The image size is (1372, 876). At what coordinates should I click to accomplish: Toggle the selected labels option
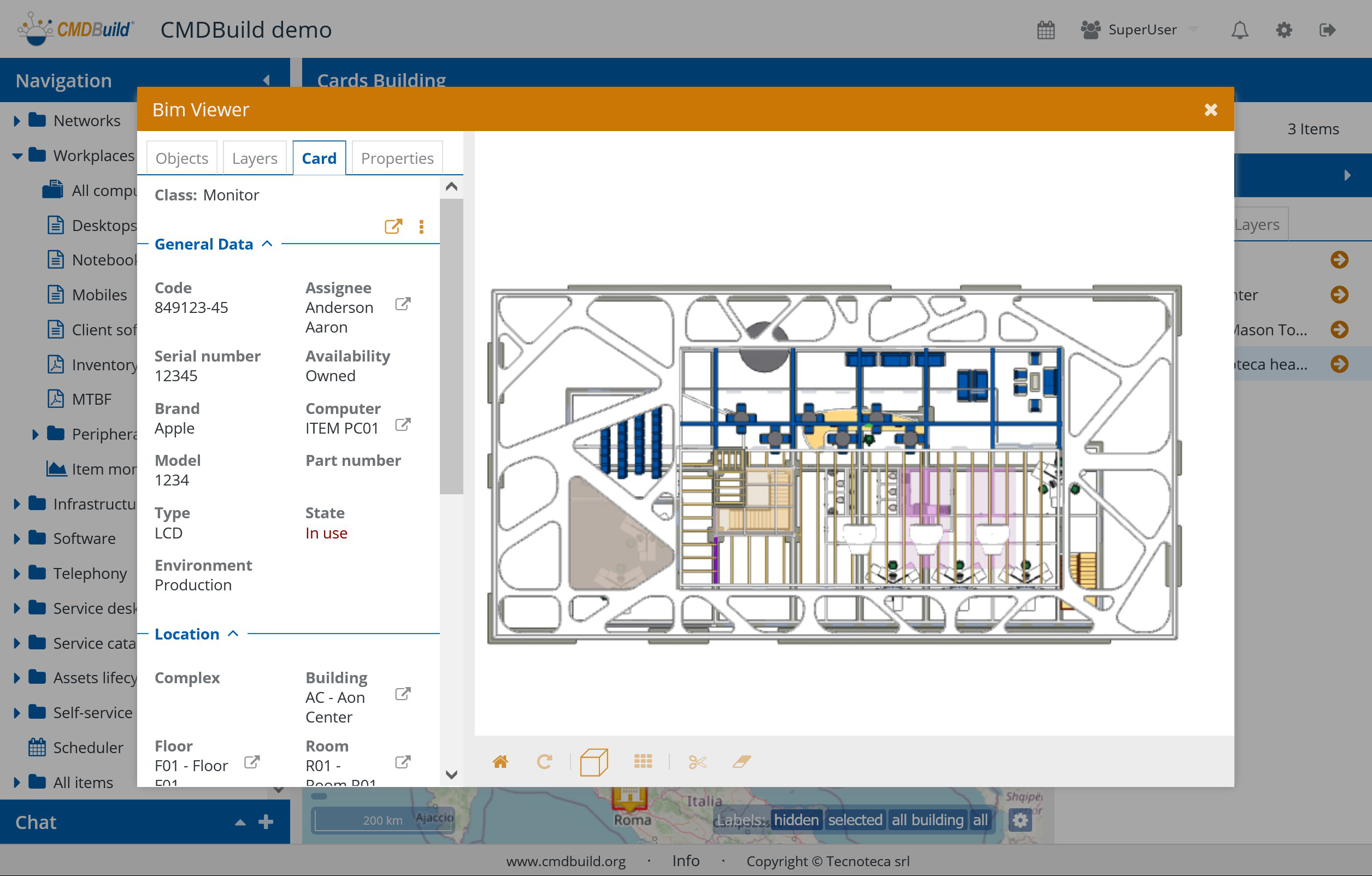pos(855,820)
